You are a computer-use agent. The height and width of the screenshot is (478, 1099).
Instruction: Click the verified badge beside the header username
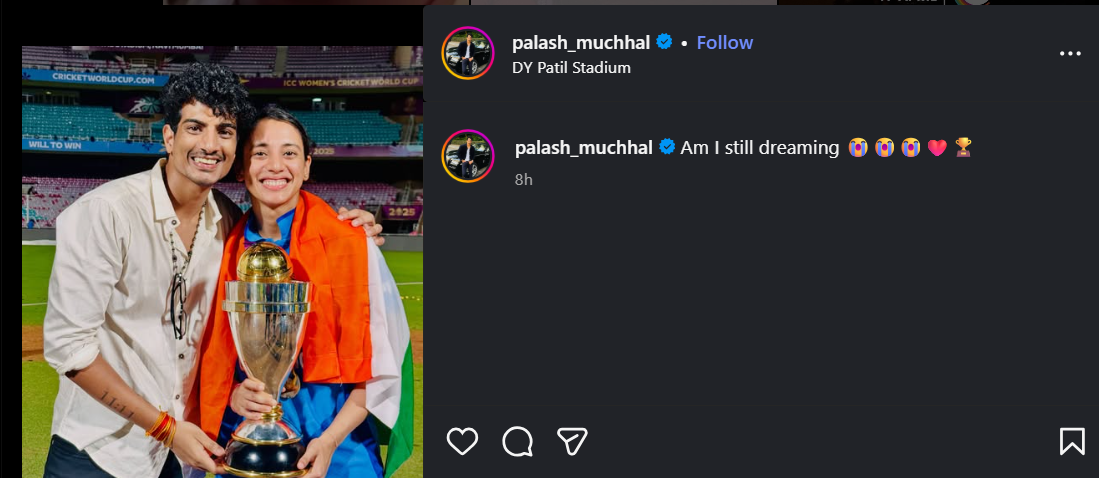[x=664, y=42]
